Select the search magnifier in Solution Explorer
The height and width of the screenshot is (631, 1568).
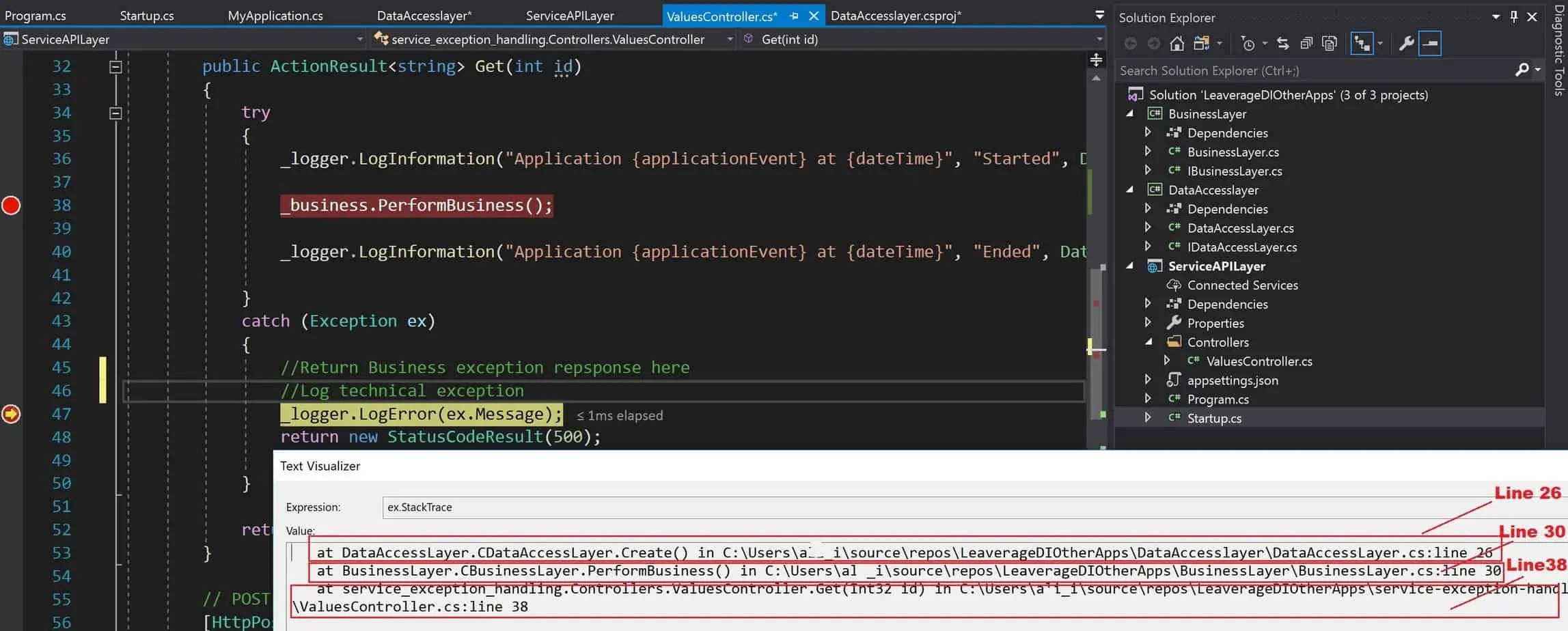pos(1522,70)
